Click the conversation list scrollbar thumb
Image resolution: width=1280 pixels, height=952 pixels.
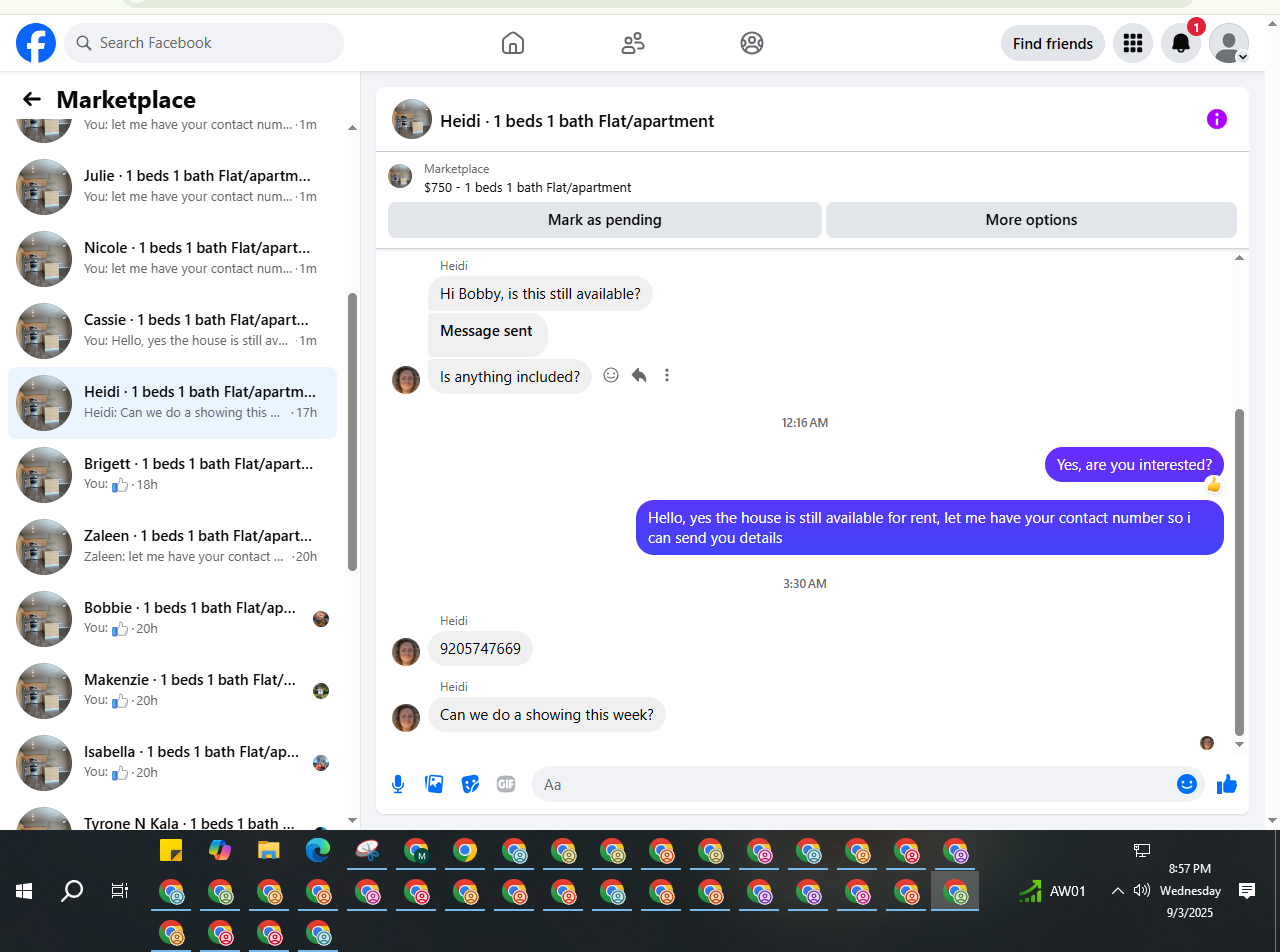pyautogui.click(x=352, y=432)
